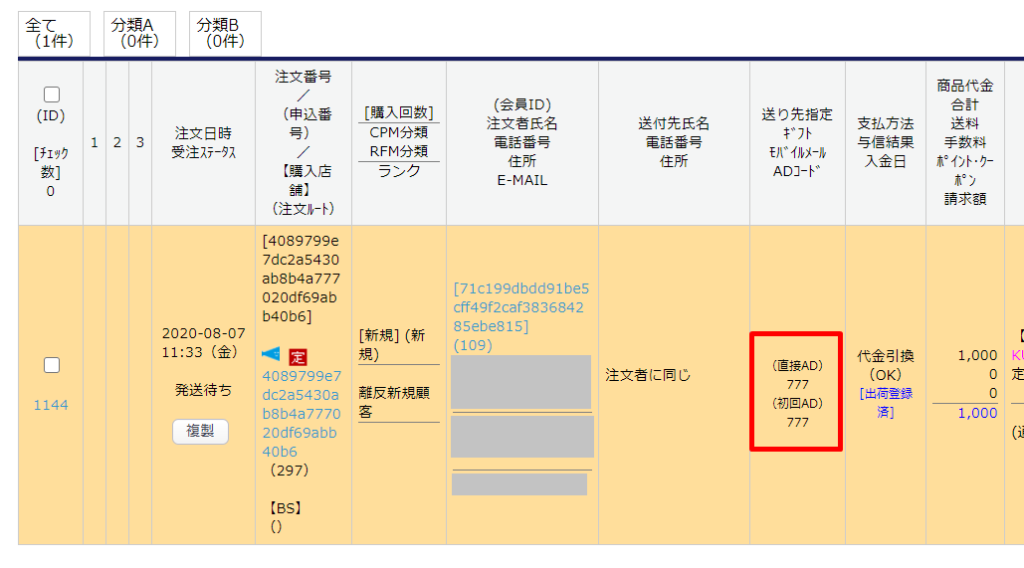This screenshot has height=568, width=1024.
Task: Click the (297) application number text
Action: [289, 470]
